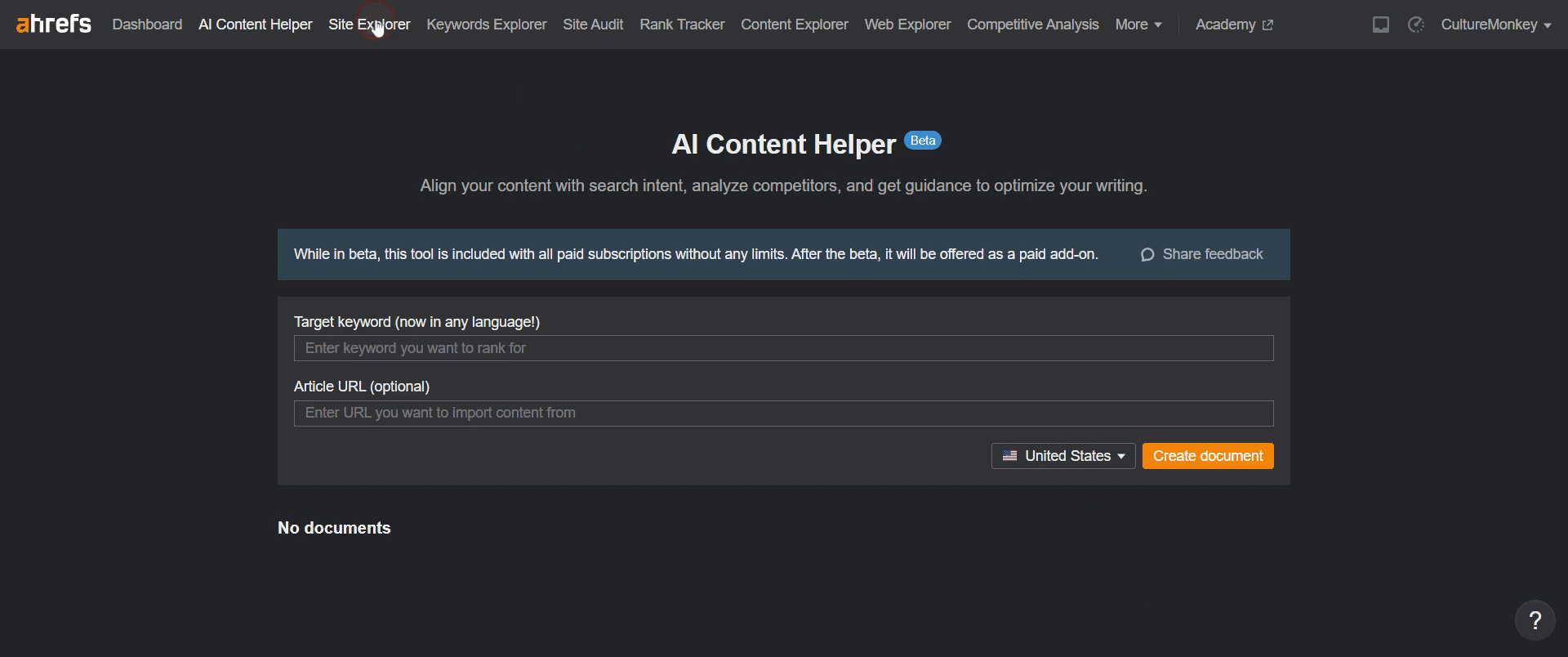1568x657 pixels.
Task: Open Keywords Explorer
Action: [x=487, y=25]
